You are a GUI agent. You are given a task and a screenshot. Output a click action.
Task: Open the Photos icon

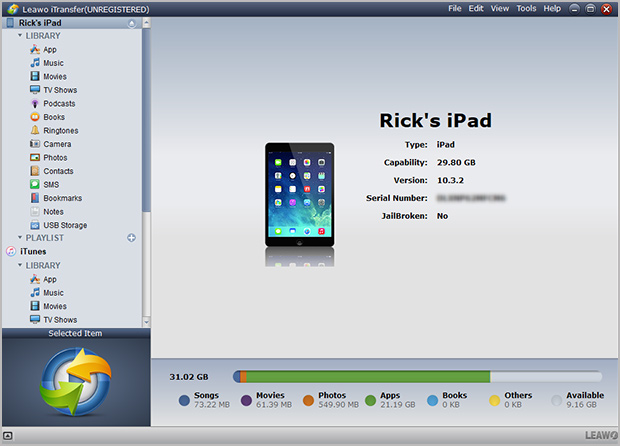coord(35,157)
